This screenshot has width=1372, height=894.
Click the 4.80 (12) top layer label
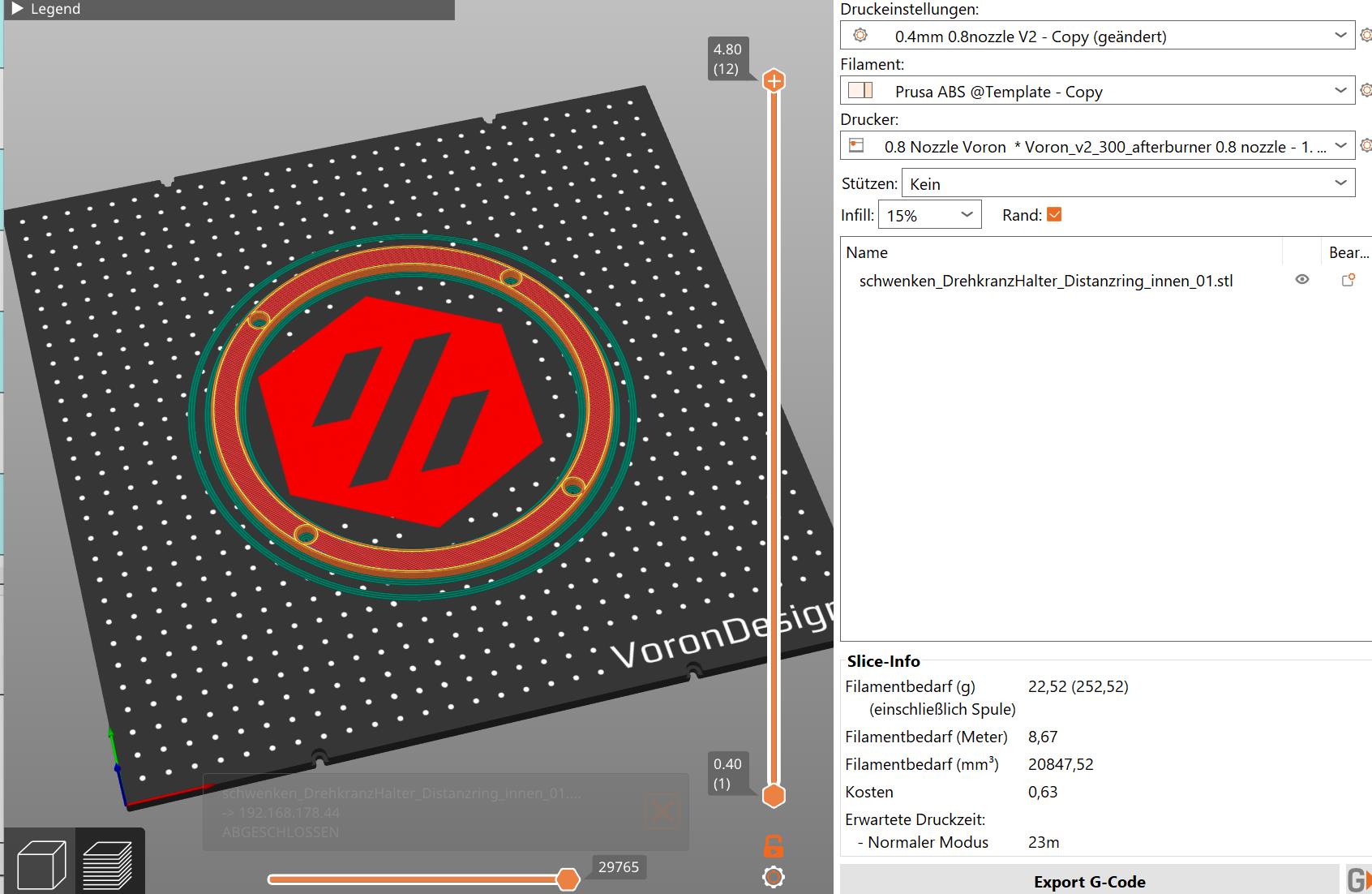pyautogui.click(x=727, y=58)
